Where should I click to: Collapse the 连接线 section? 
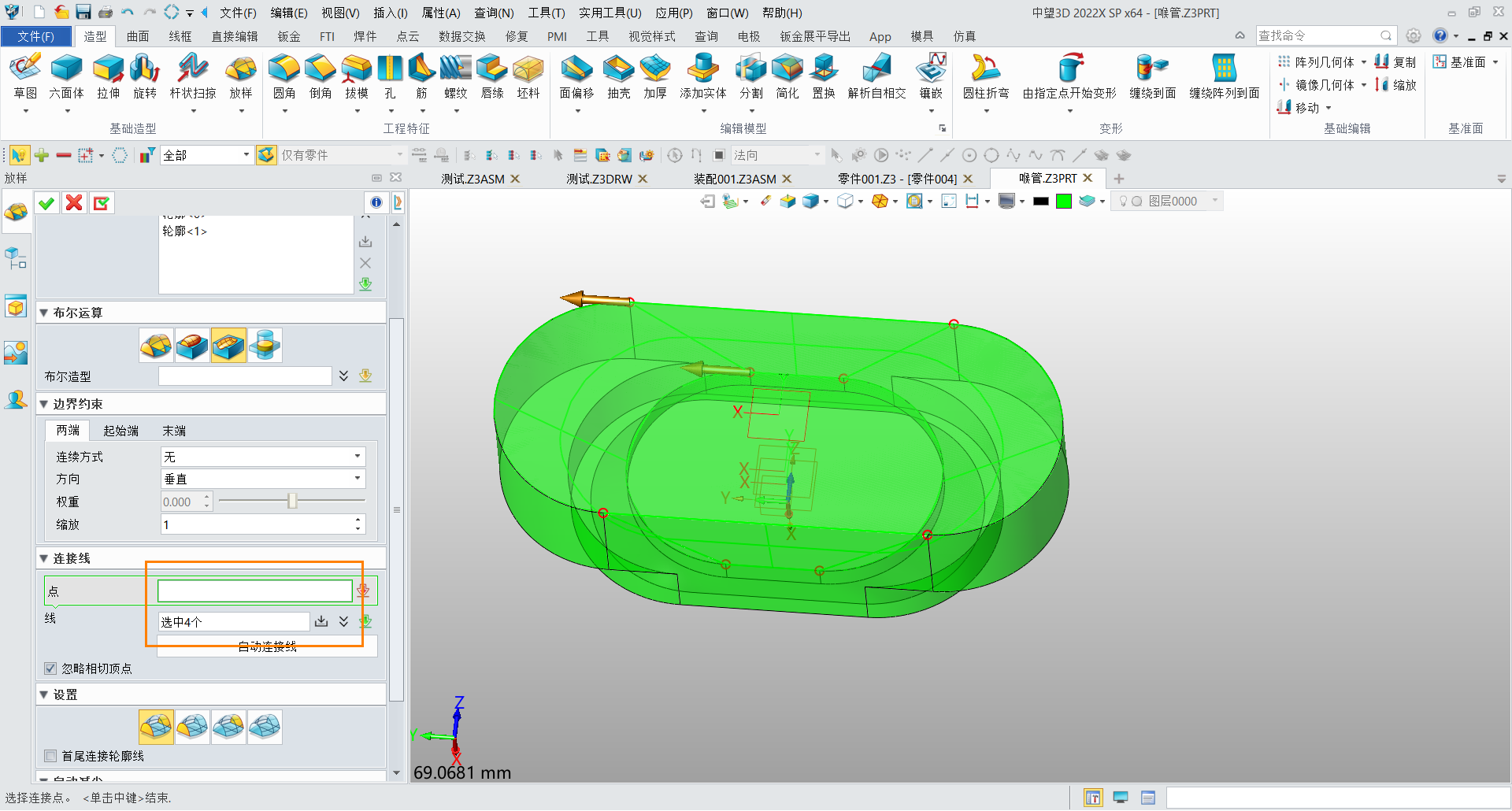(44, 558)
